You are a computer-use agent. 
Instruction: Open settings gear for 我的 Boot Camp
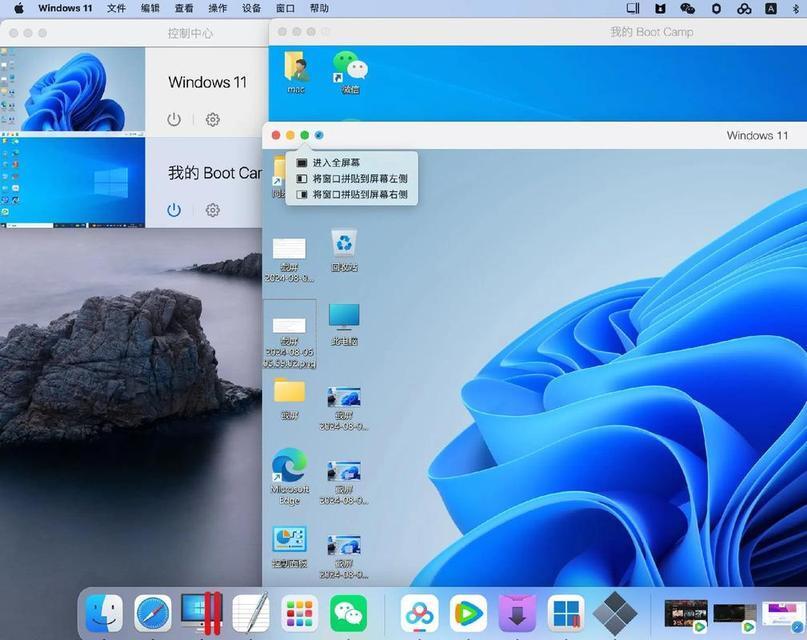(213, 210)
